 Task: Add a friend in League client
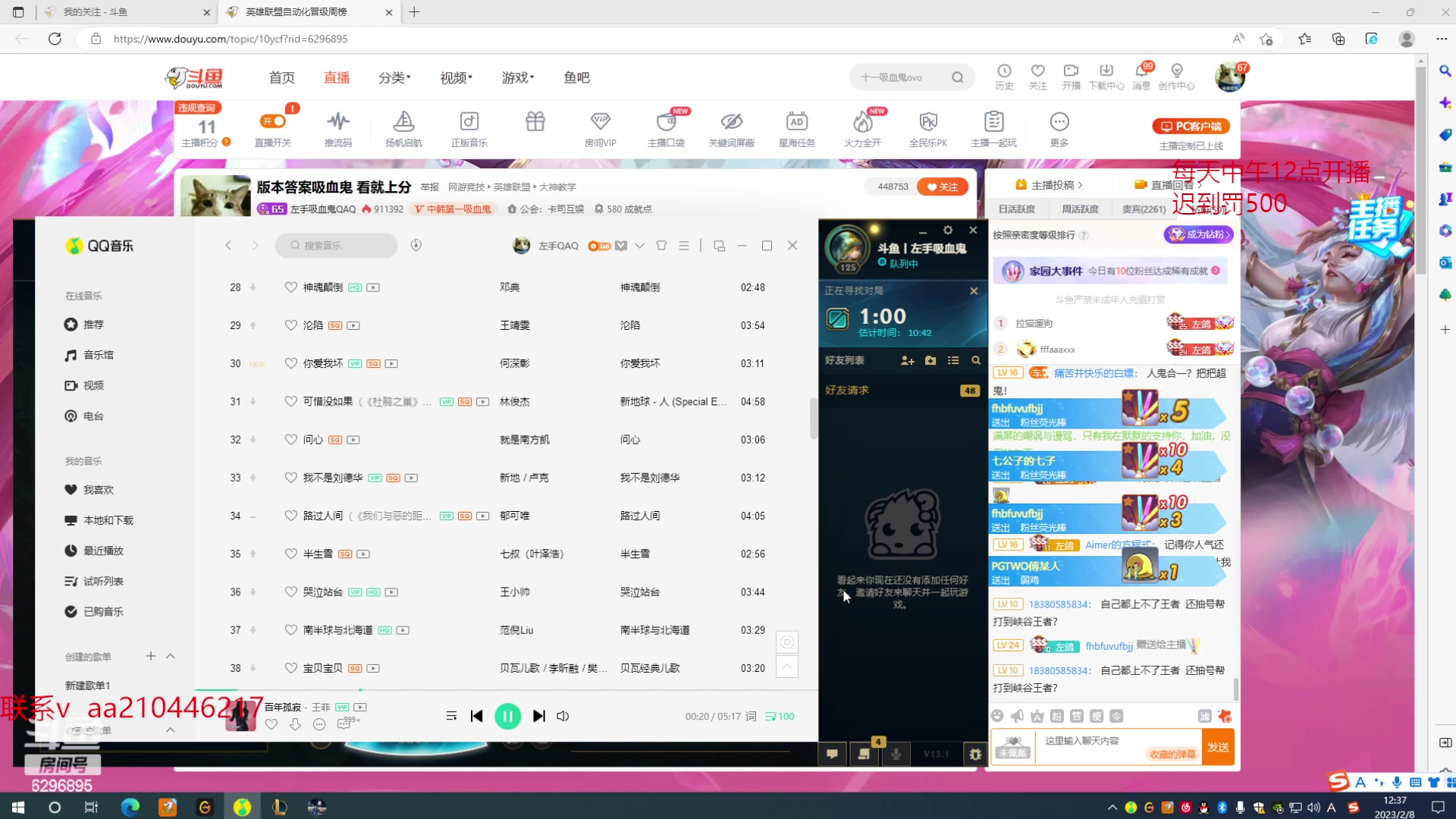(907, 360)
